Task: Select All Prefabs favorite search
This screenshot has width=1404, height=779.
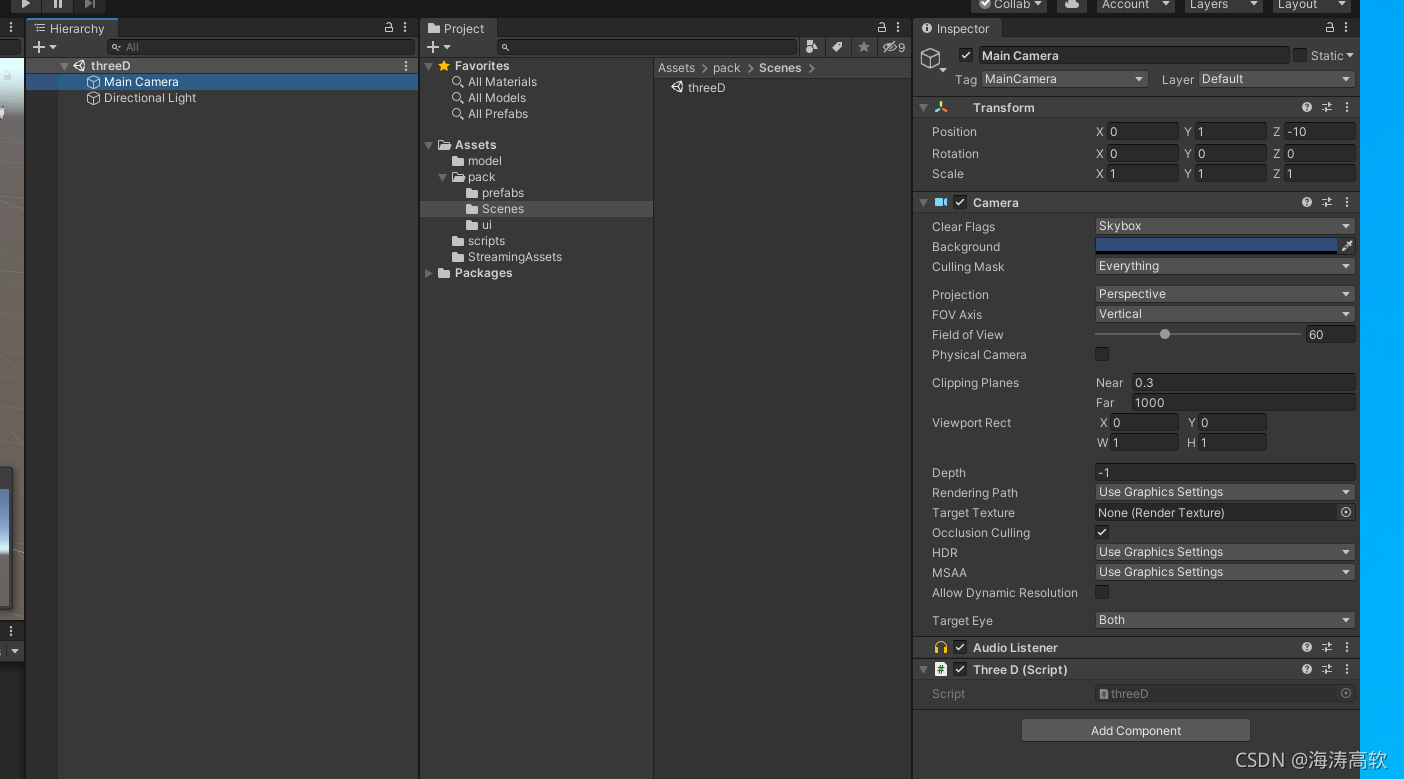Action: [498, 114]
